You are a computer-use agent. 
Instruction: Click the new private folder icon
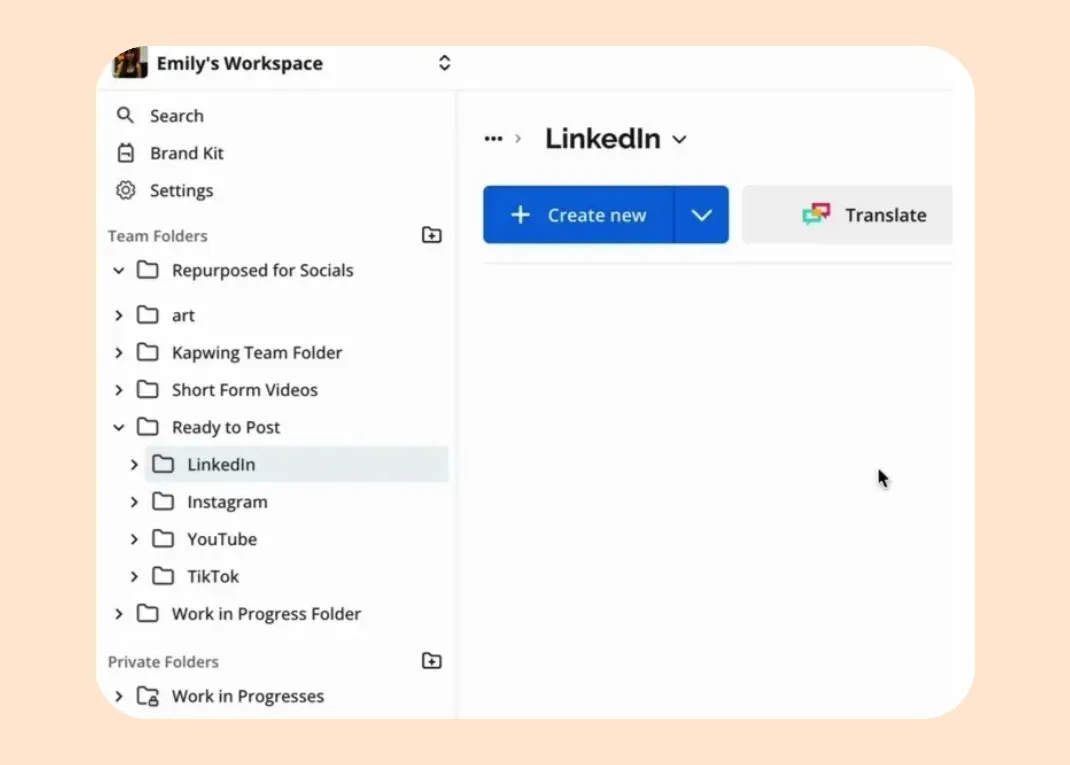(x=431, y=661)
